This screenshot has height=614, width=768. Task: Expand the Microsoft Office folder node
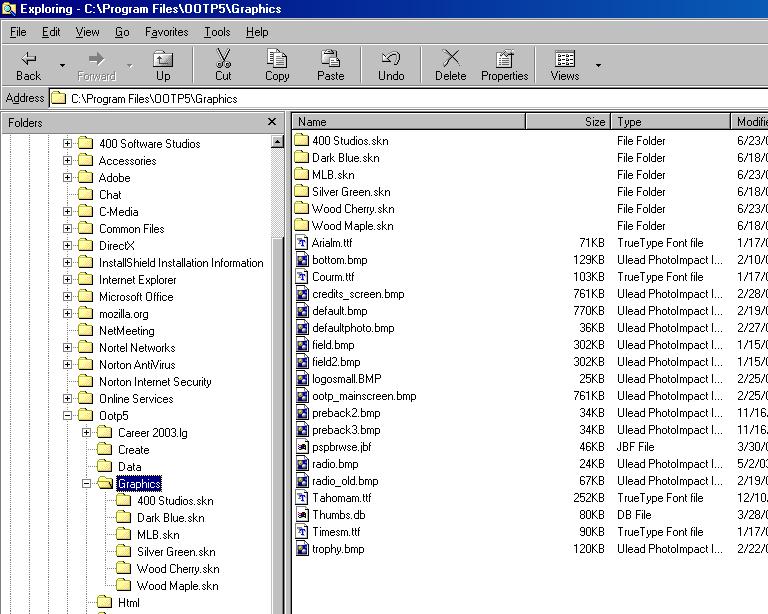pyautogui.click(x=68, y=297)
